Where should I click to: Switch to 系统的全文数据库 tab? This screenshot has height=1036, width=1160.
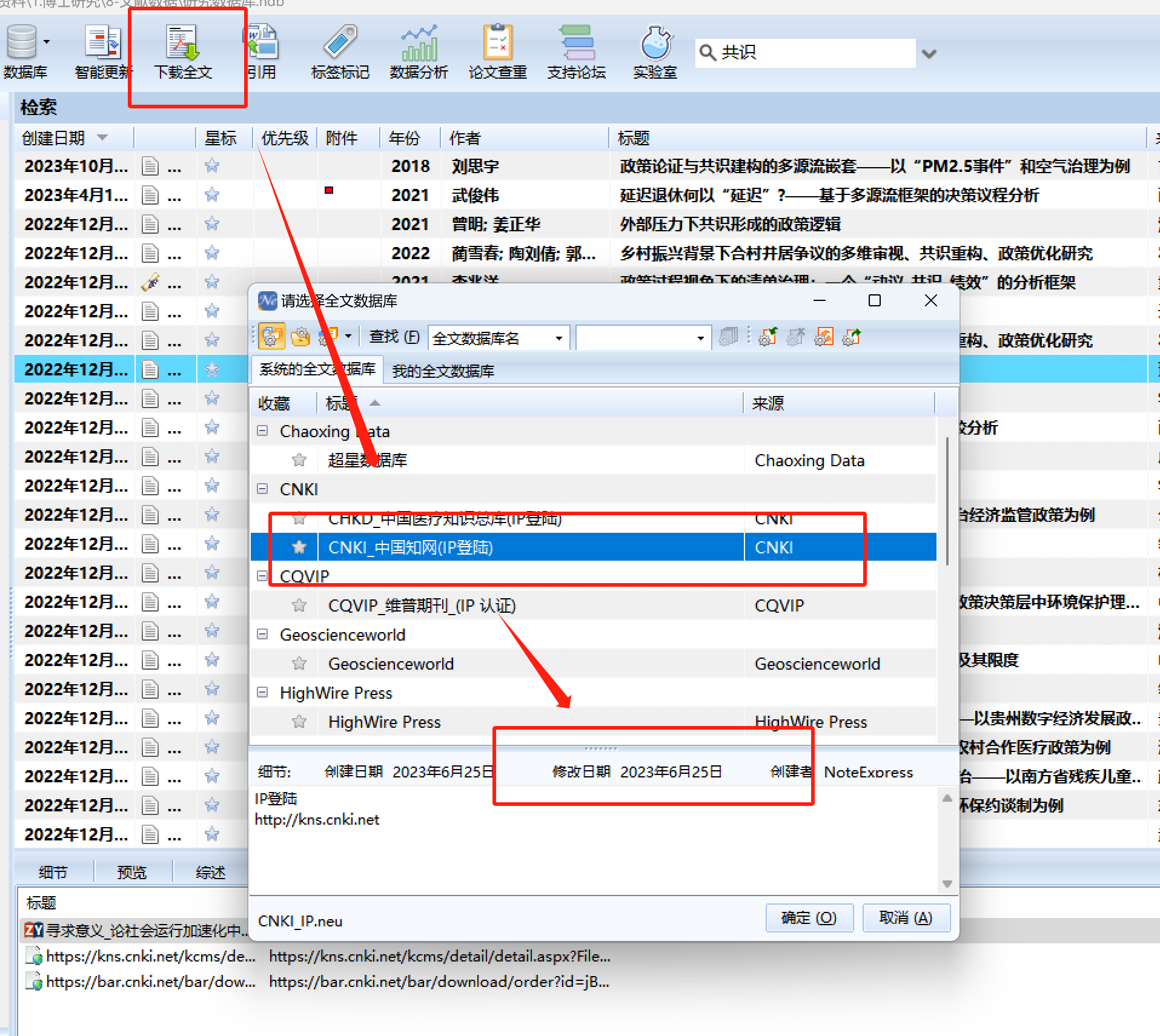[317, 369]
